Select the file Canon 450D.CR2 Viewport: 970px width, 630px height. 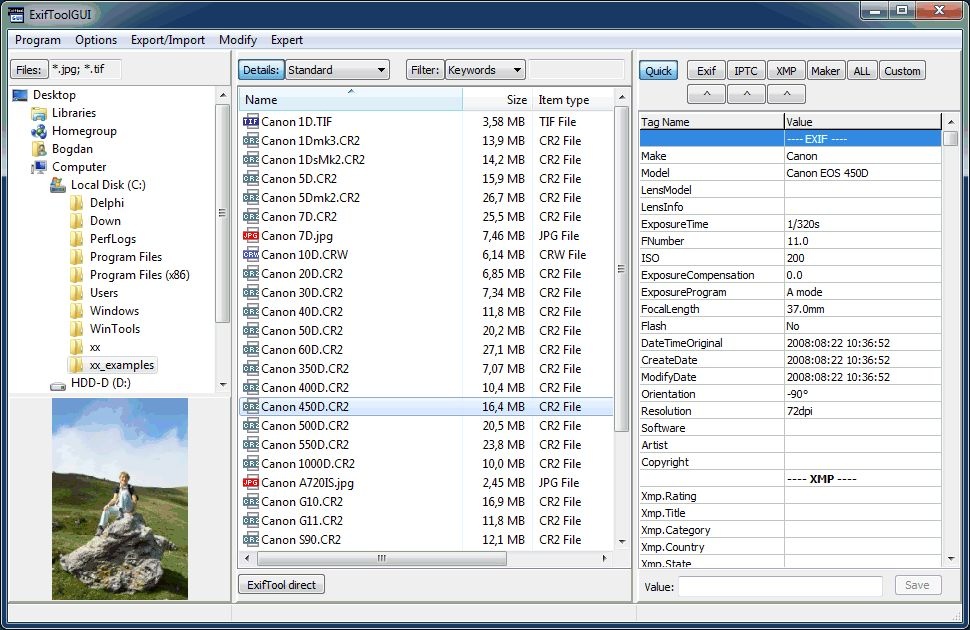coord(426,407)
